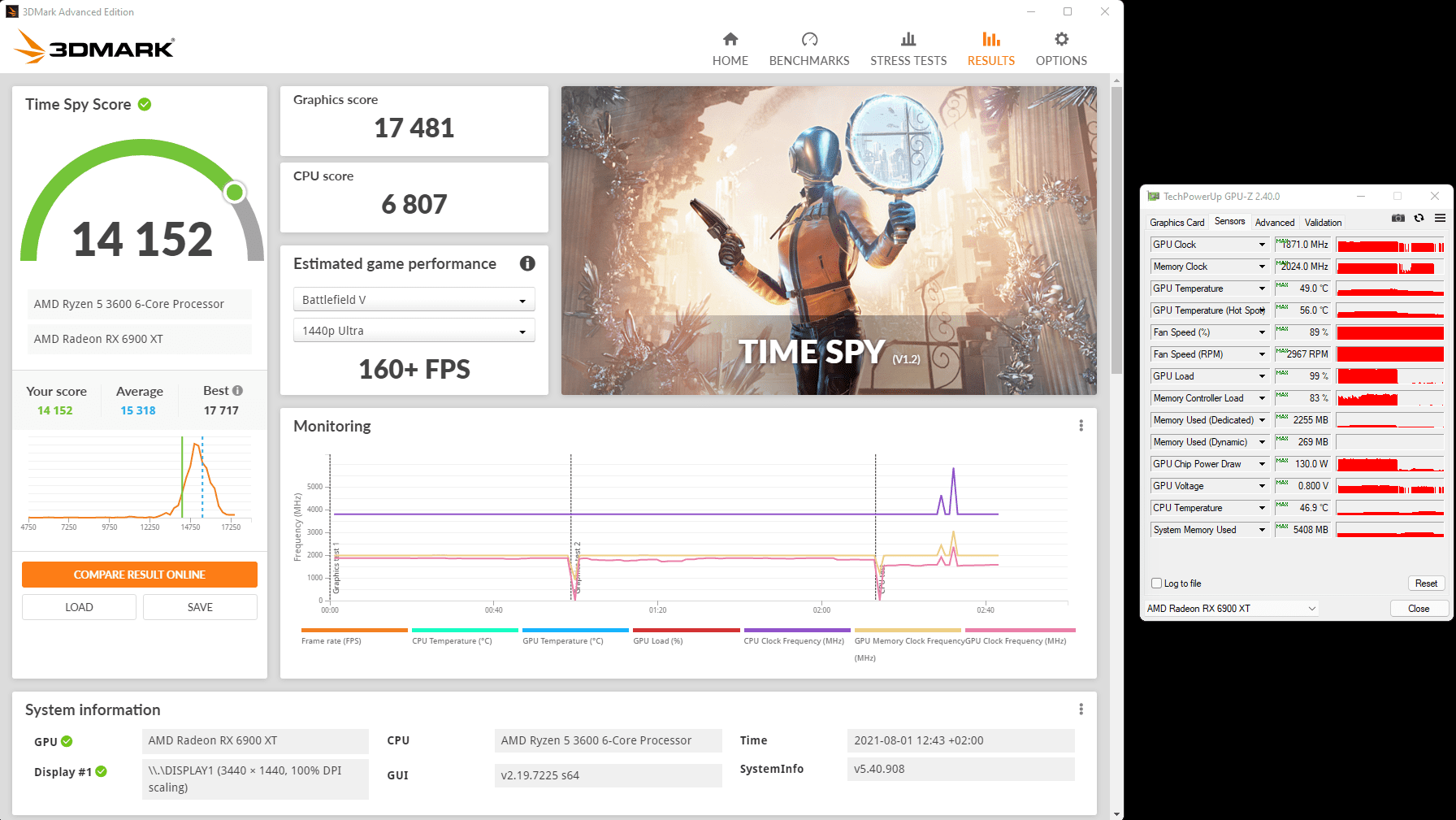
Task: Open GPU Load sensor dropdown in GPU-Z
Action: click(1209, 376)
